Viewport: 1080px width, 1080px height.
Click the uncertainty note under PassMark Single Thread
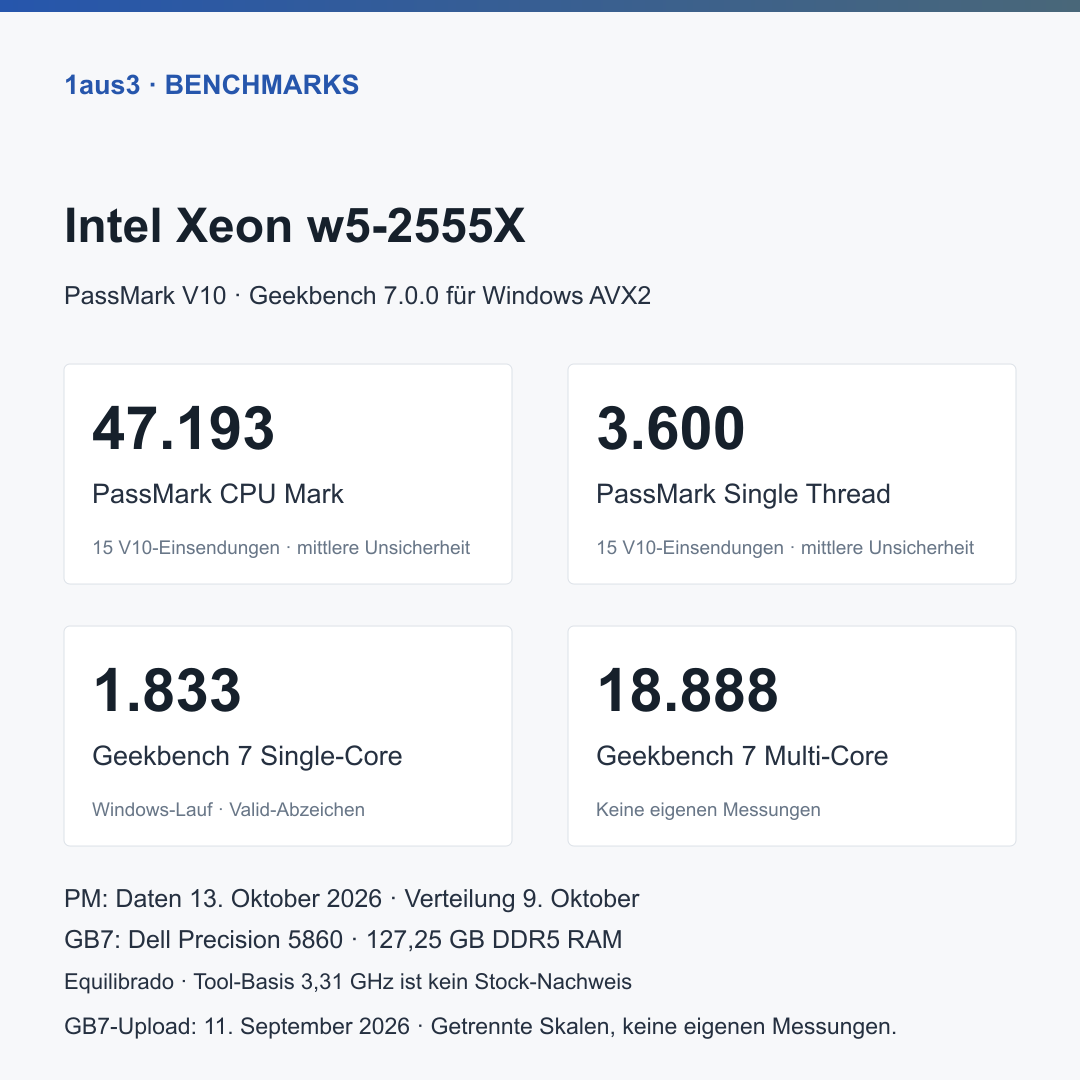pos(785,548)
